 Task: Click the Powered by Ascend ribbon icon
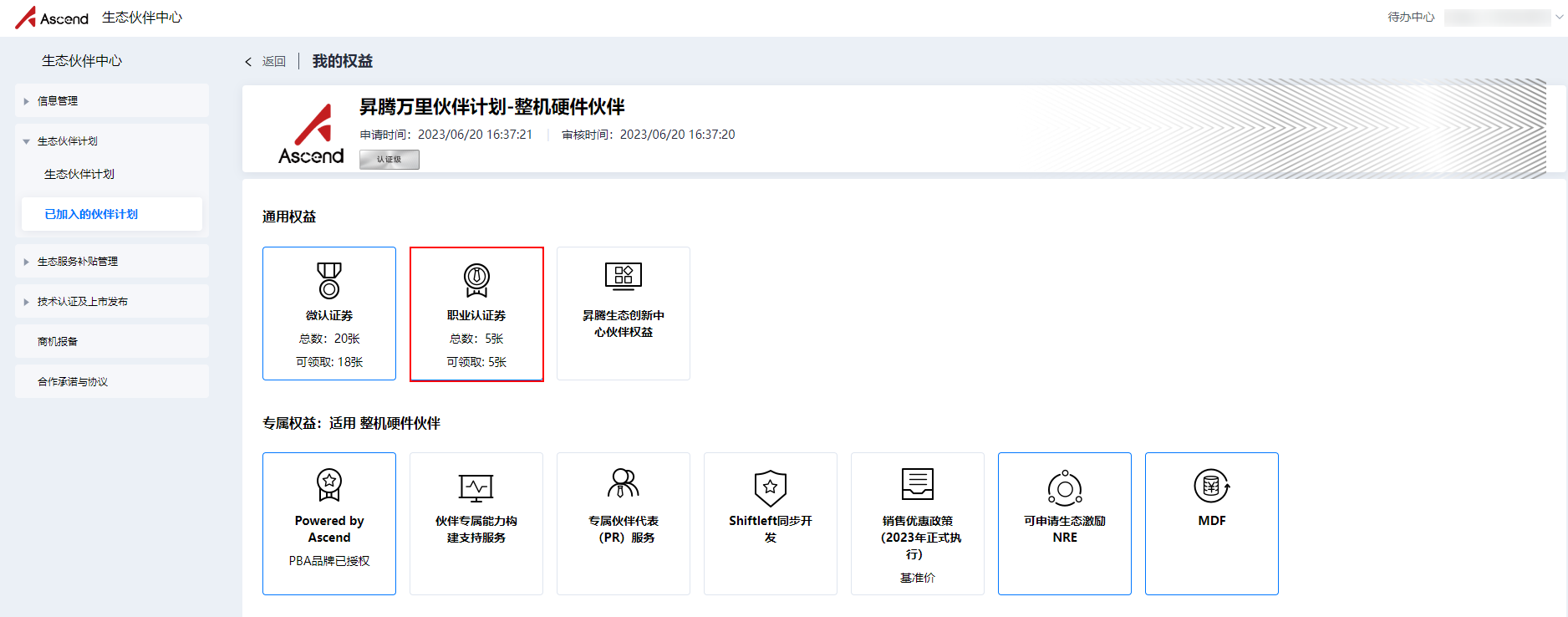[x=329, y=485]
